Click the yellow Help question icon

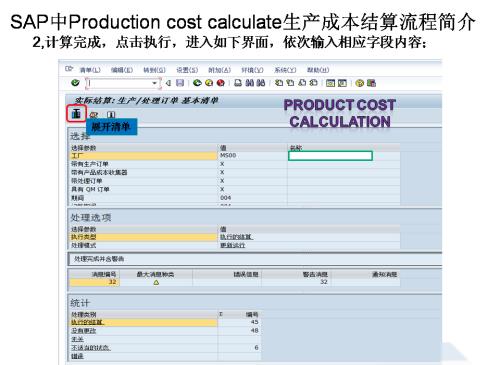coord(359,83)
